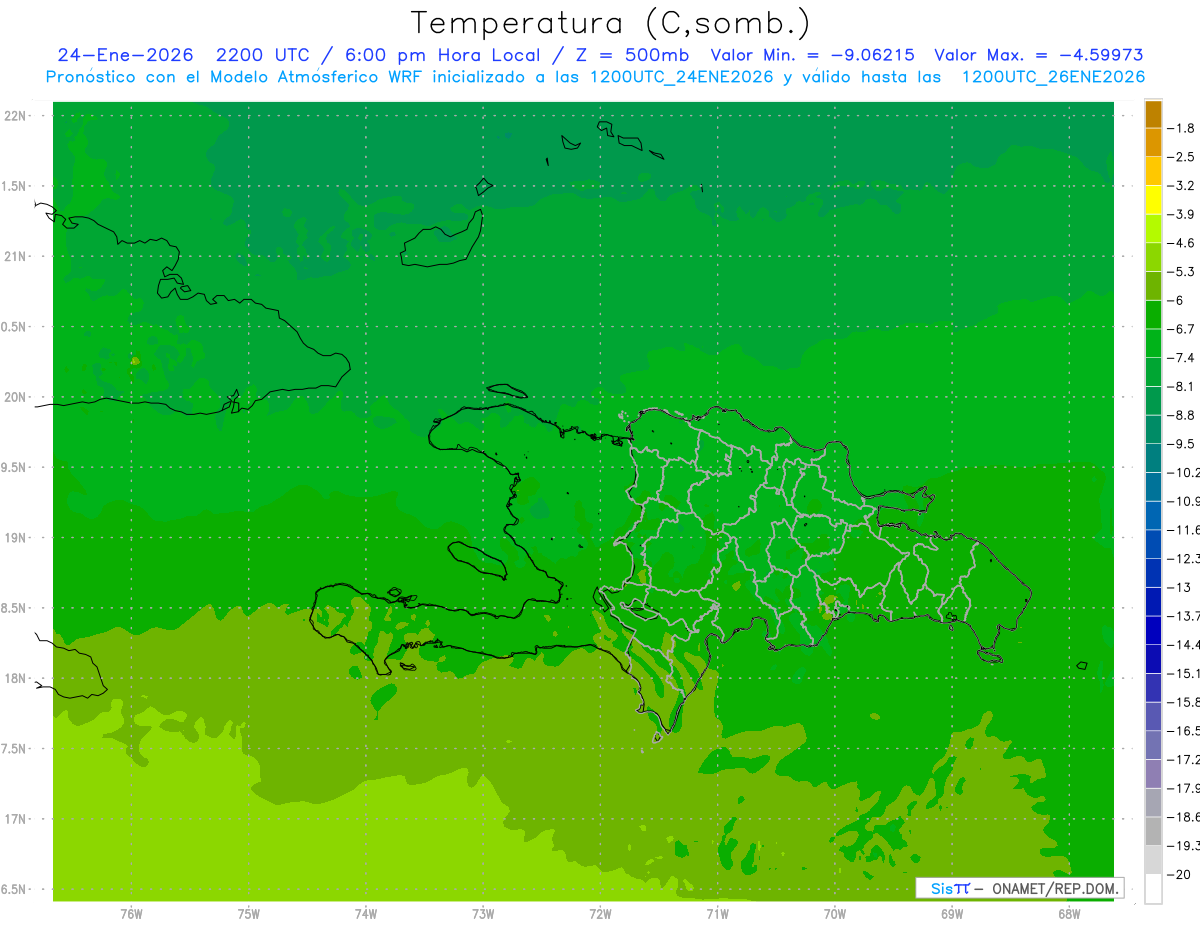Select colorbar swatch between -12.3 and -13

(x=1153, y=573)
